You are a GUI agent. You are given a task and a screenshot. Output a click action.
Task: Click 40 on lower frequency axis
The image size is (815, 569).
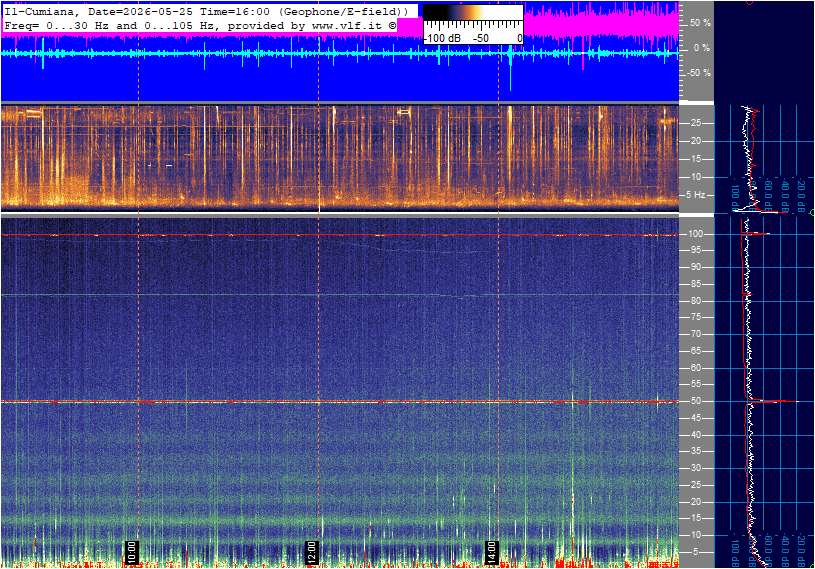[x=695, y=435]
